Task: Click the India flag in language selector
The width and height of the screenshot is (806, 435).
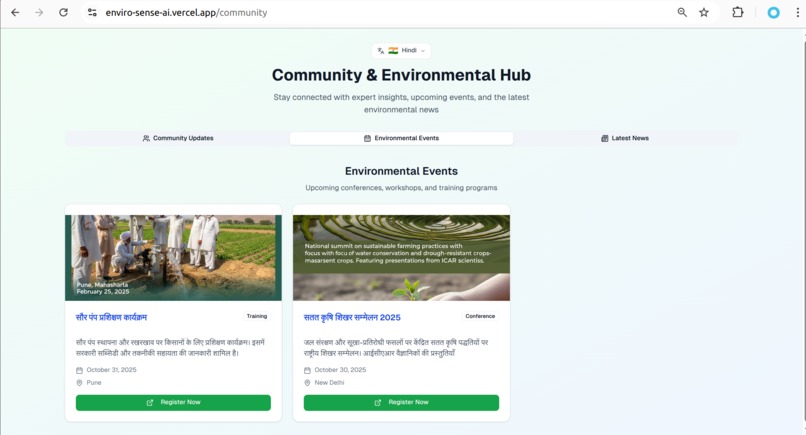Action: coord(393,50)
